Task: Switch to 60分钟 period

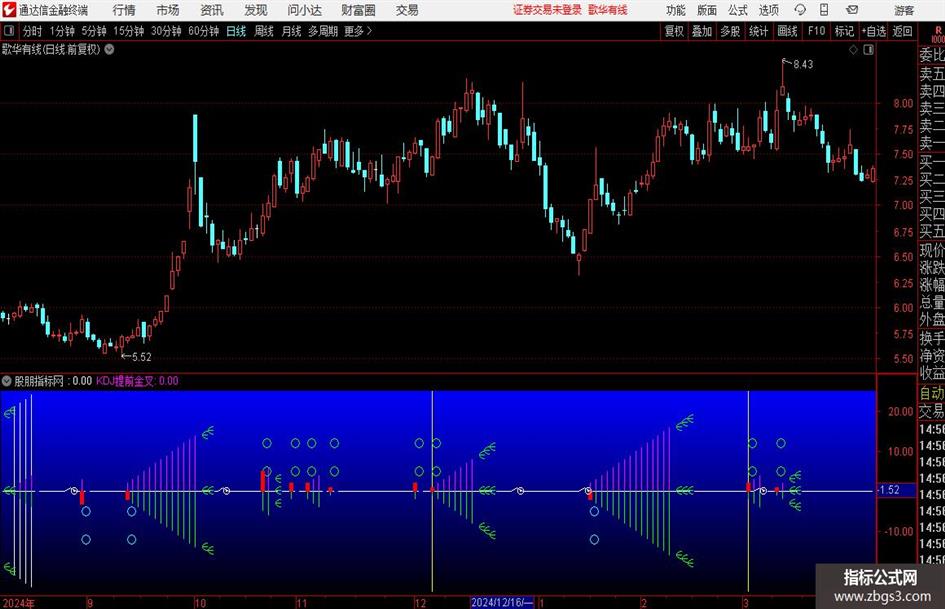Action: 204,31
